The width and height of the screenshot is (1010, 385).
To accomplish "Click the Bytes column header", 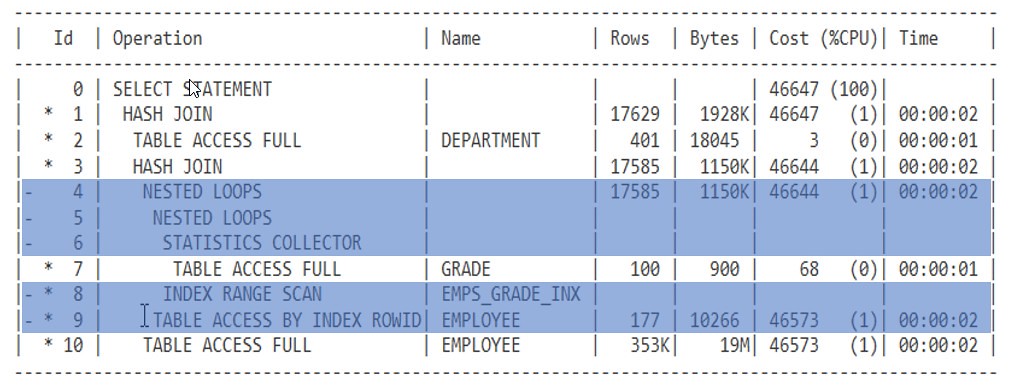I will (x=714, y=39).
